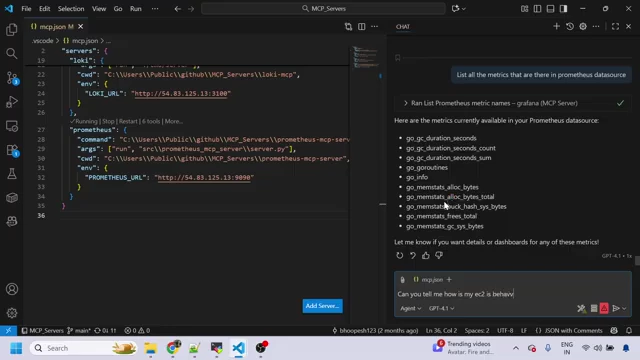Open send options chevron

pyautogui.click(x=624, y=309)
